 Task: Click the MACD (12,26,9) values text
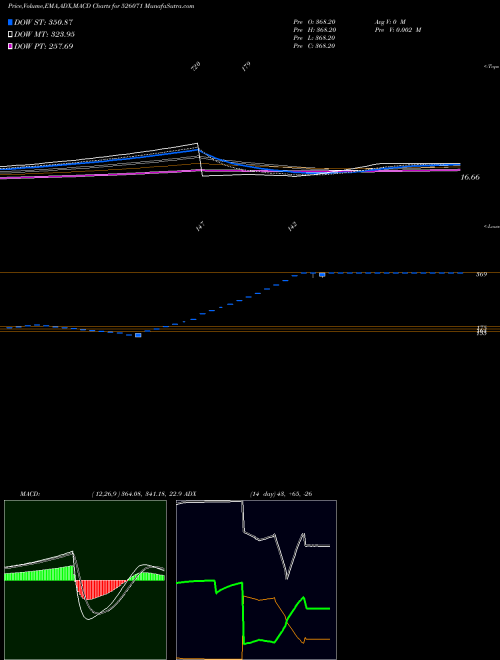pos(136,494)
